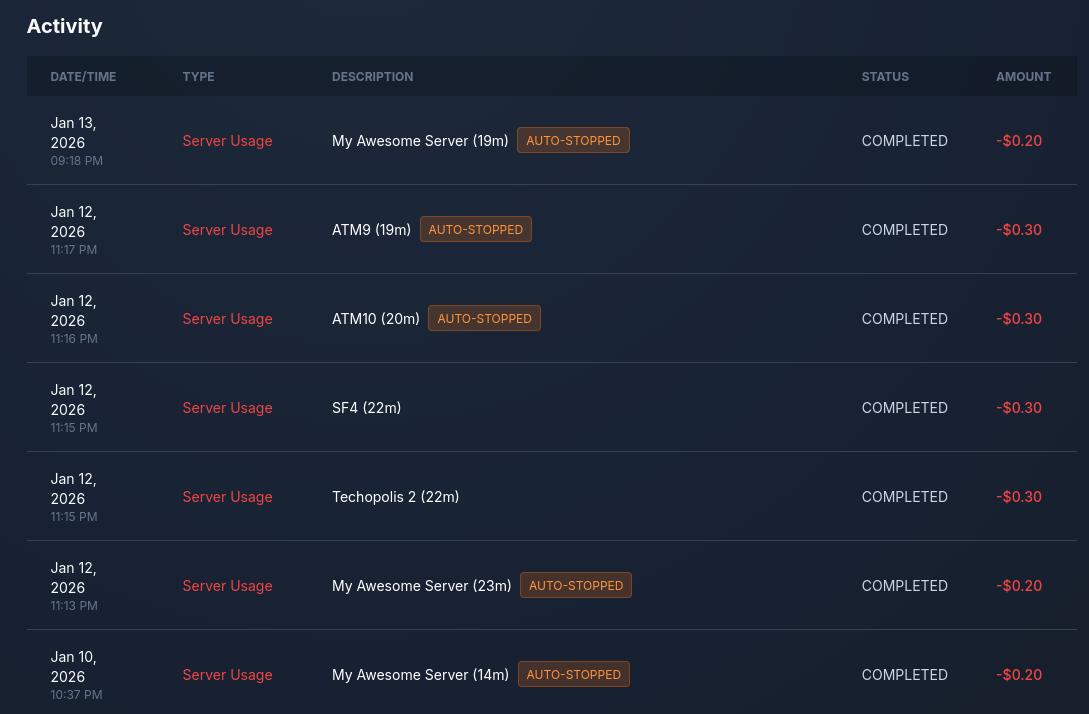Image resolution: width=1089 pixels, height=714 pixels.
Task: Click the COMPLETED status on the Jan 13 row
Action: coord(904,141)
